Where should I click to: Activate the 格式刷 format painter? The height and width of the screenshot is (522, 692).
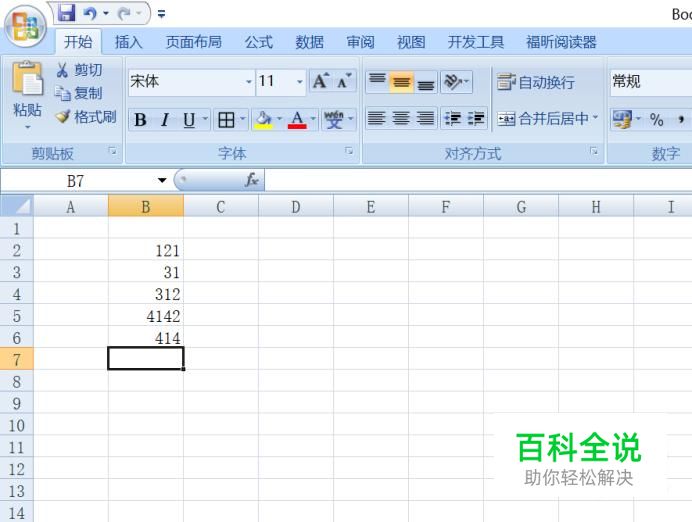86,116
